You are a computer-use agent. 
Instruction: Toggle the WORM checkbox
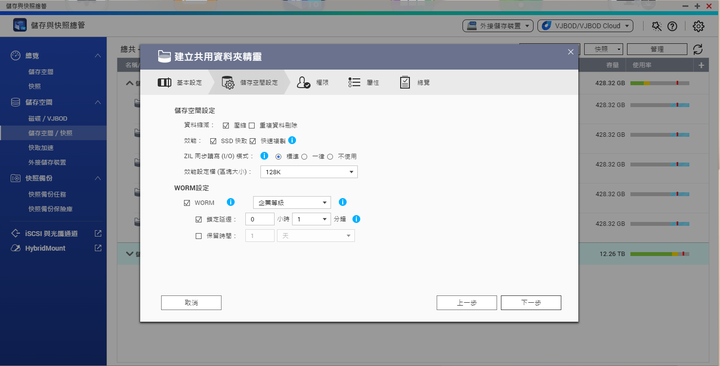(187, 203)
